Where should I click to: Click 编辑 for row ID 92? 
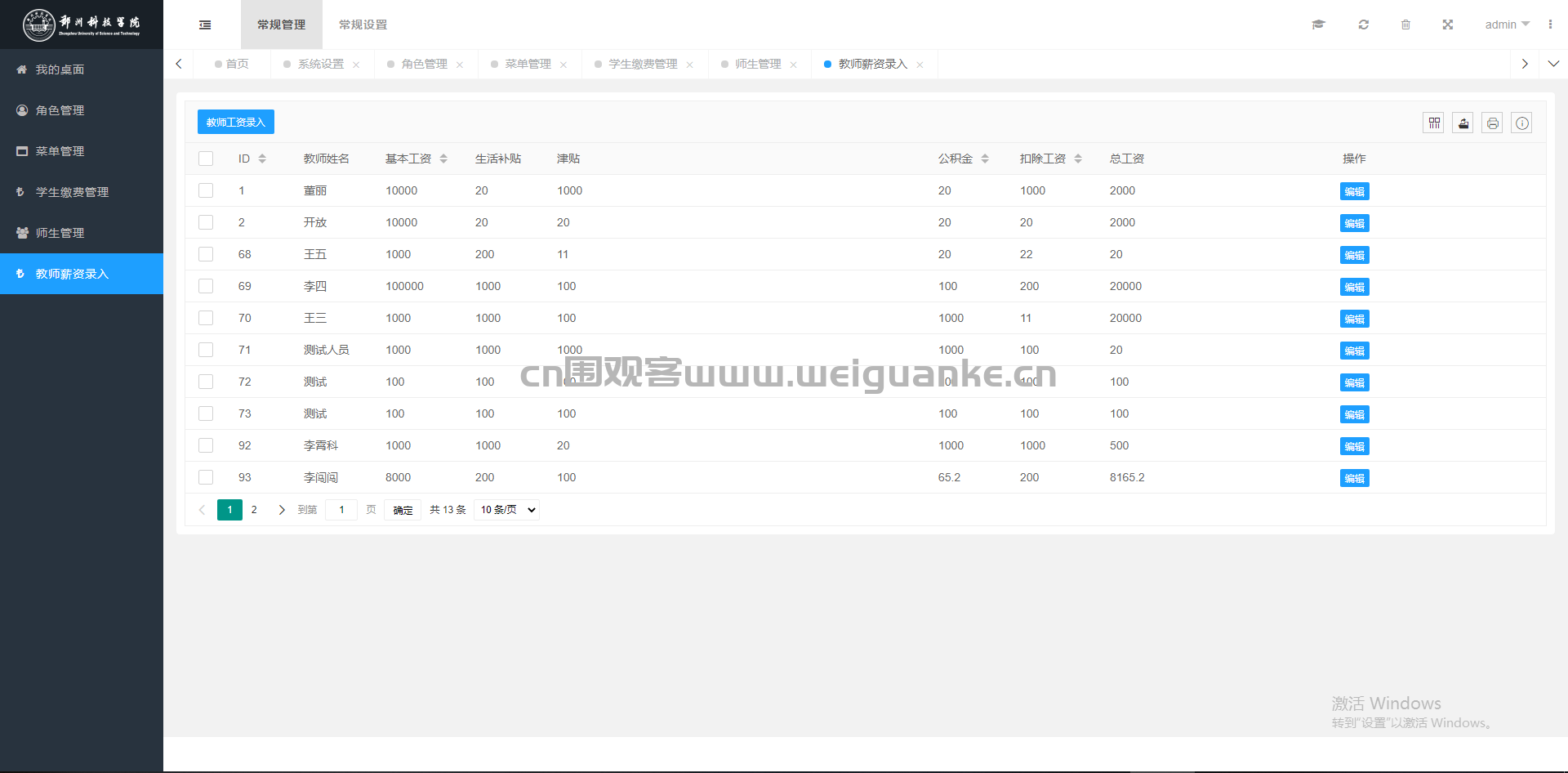(1355, 446)
